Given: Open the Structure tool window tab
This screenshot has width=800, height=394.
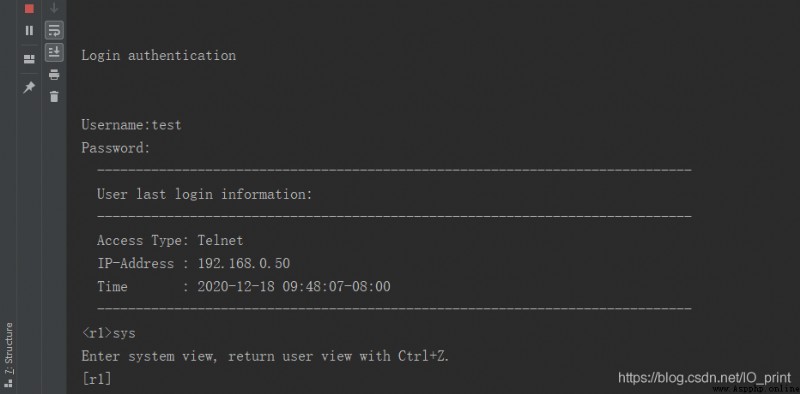Looking at the screenshot, I should click(x=8, y=348).
